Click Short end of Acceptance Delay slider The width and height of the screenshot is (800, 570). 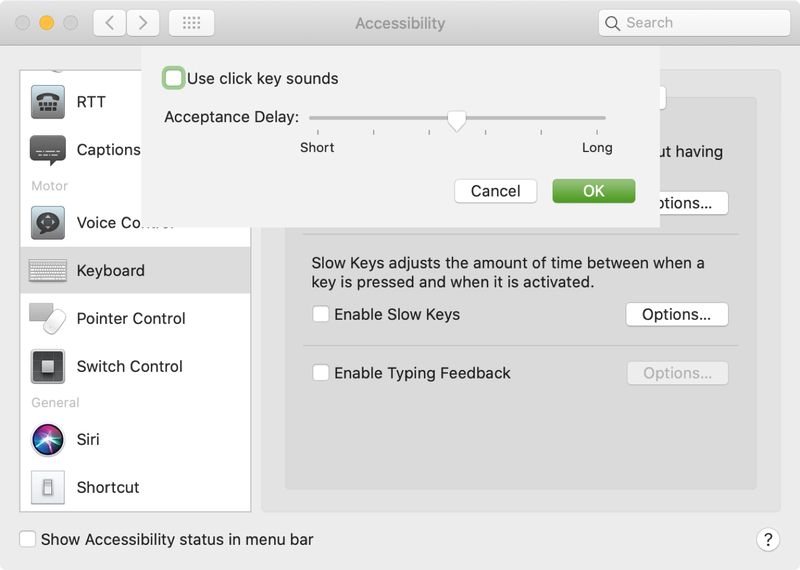tap(317, 118)
